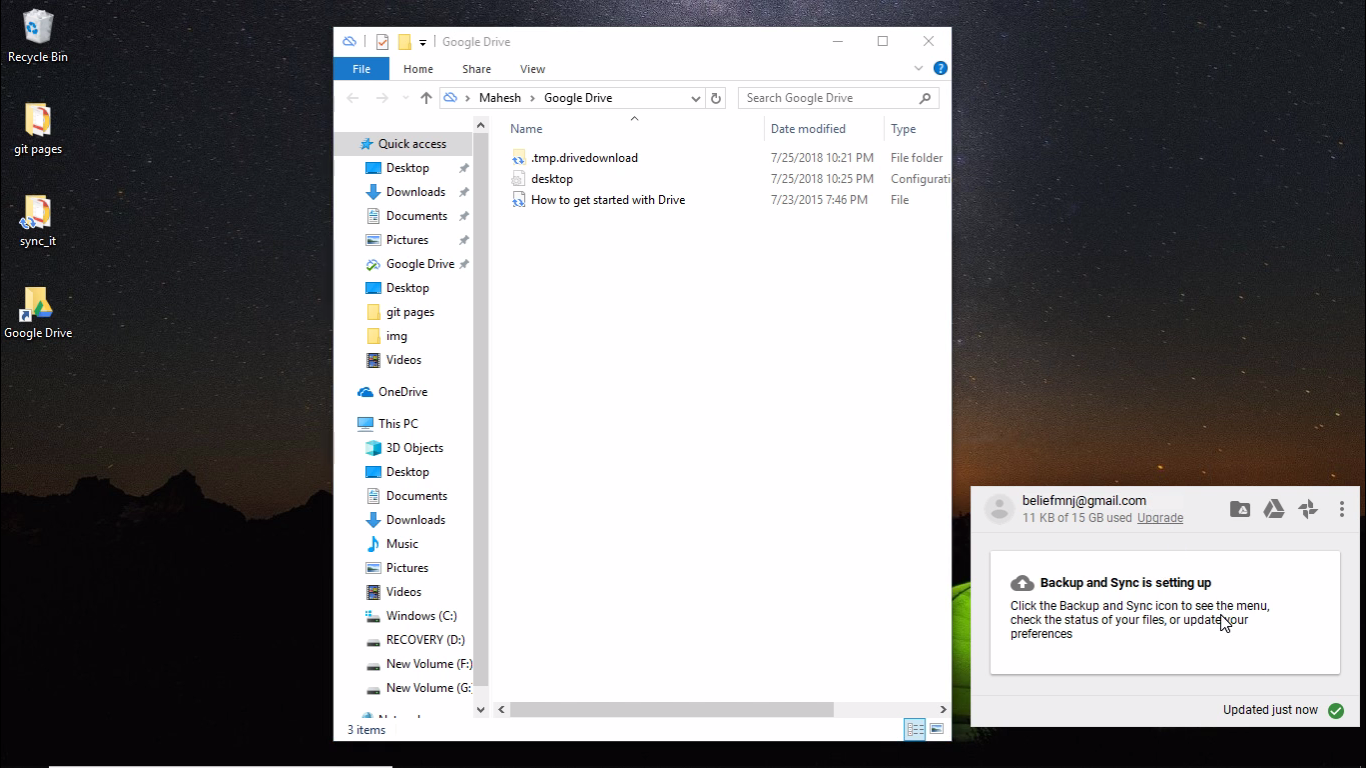This screenshot has height=768, width=1366.
Task: Open the Google Drive desktop shortcut
Action: click(37, 305)
